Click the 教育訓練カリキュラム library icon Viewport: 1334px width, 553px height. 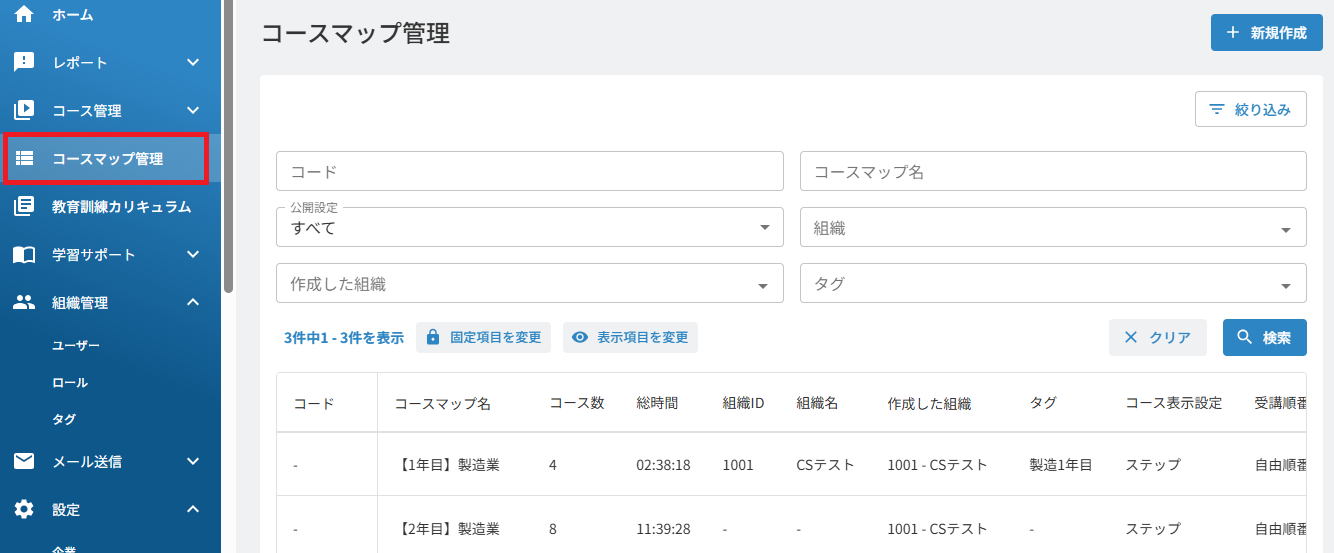[24, 206]
